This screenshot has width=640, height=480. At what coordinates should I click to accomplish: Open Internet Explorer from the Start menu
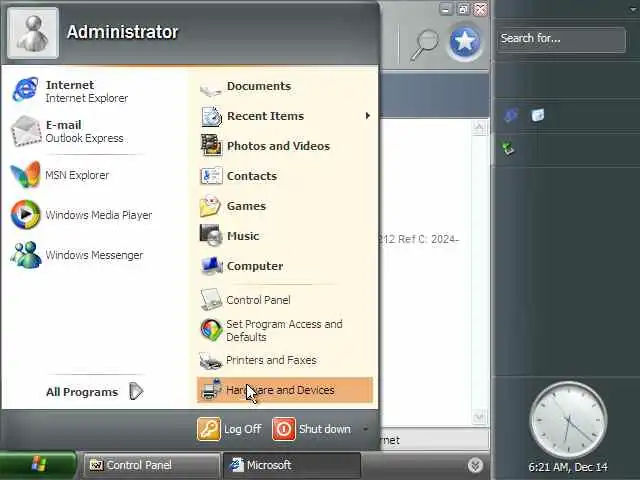(71, 91)
